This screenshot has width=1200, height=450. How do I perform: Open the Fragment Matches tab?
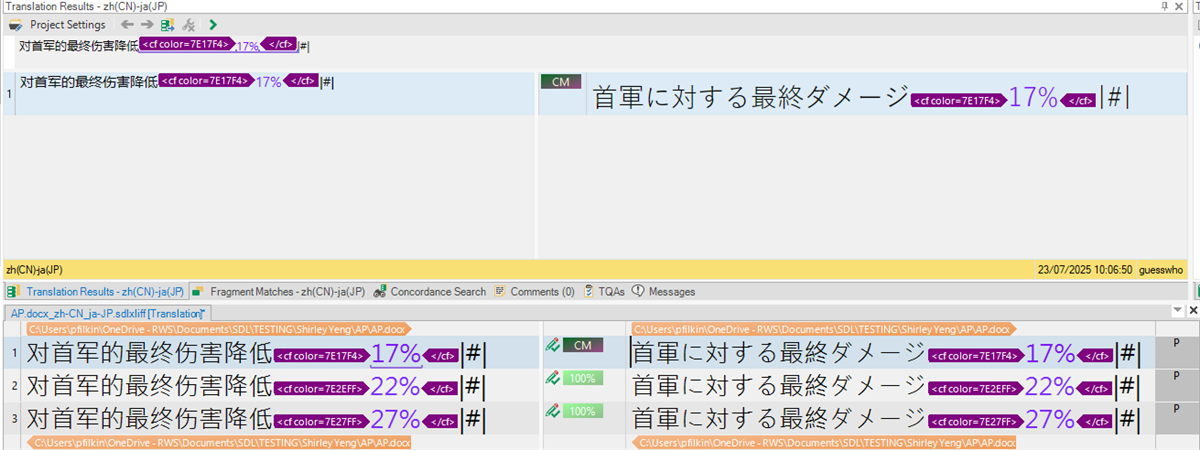tap(279, 292)
